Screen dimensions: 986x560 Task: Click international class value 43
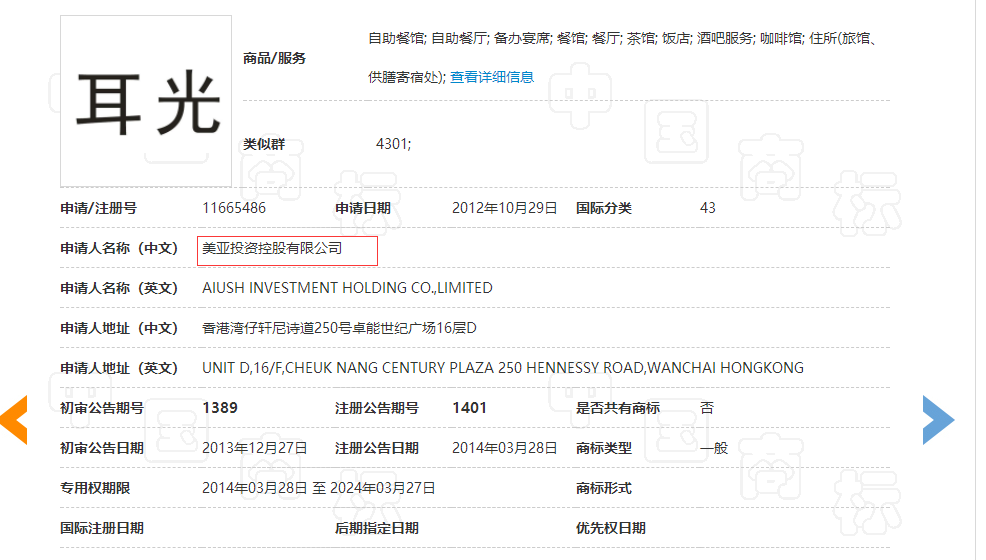[707, 208]
